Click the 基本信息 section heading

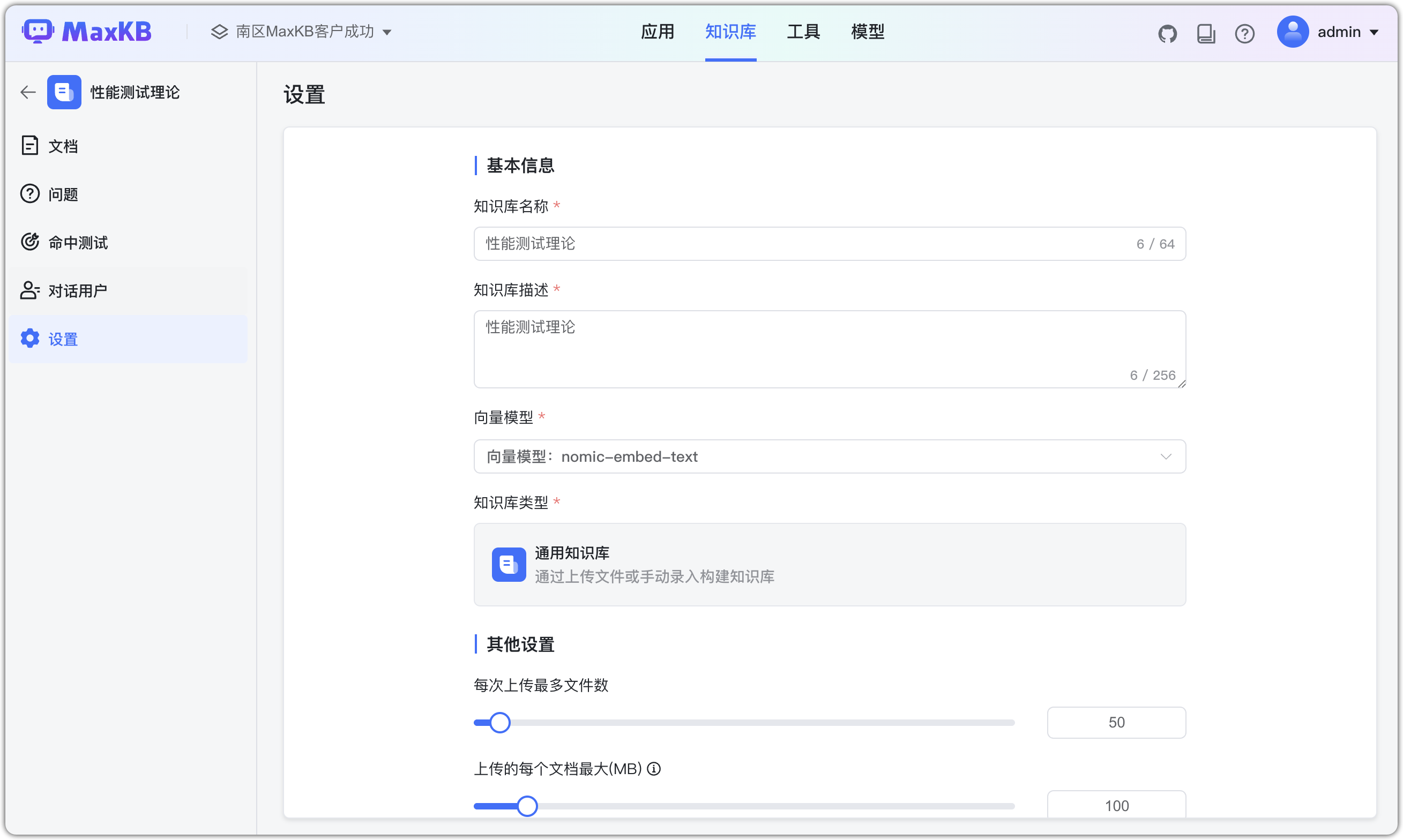520,166
